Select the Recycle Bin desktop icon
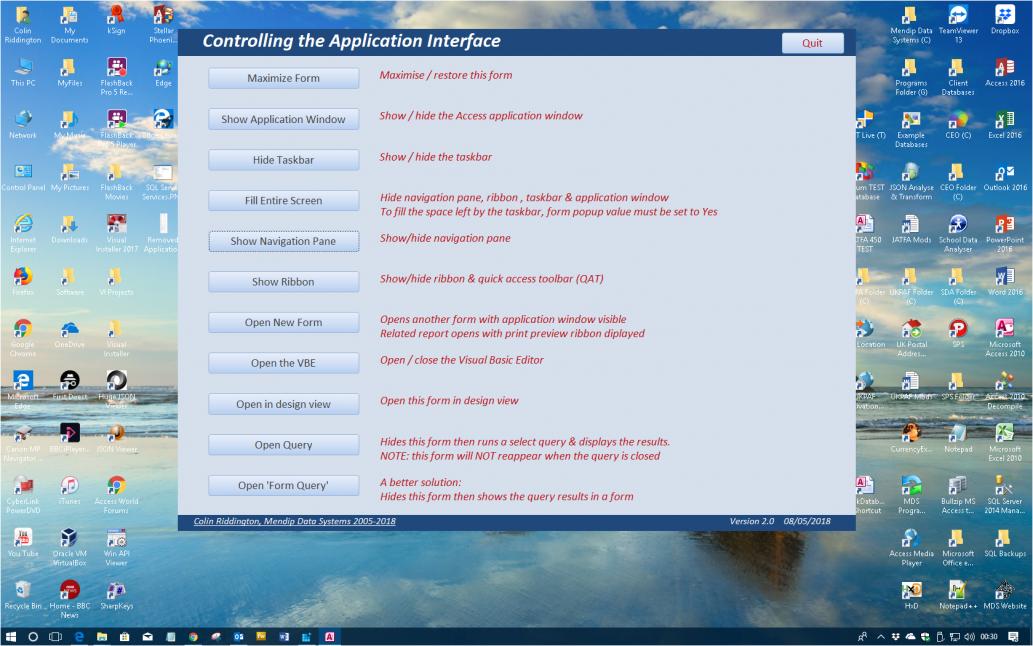1033x646 pixels. click(x=22, y=595)
